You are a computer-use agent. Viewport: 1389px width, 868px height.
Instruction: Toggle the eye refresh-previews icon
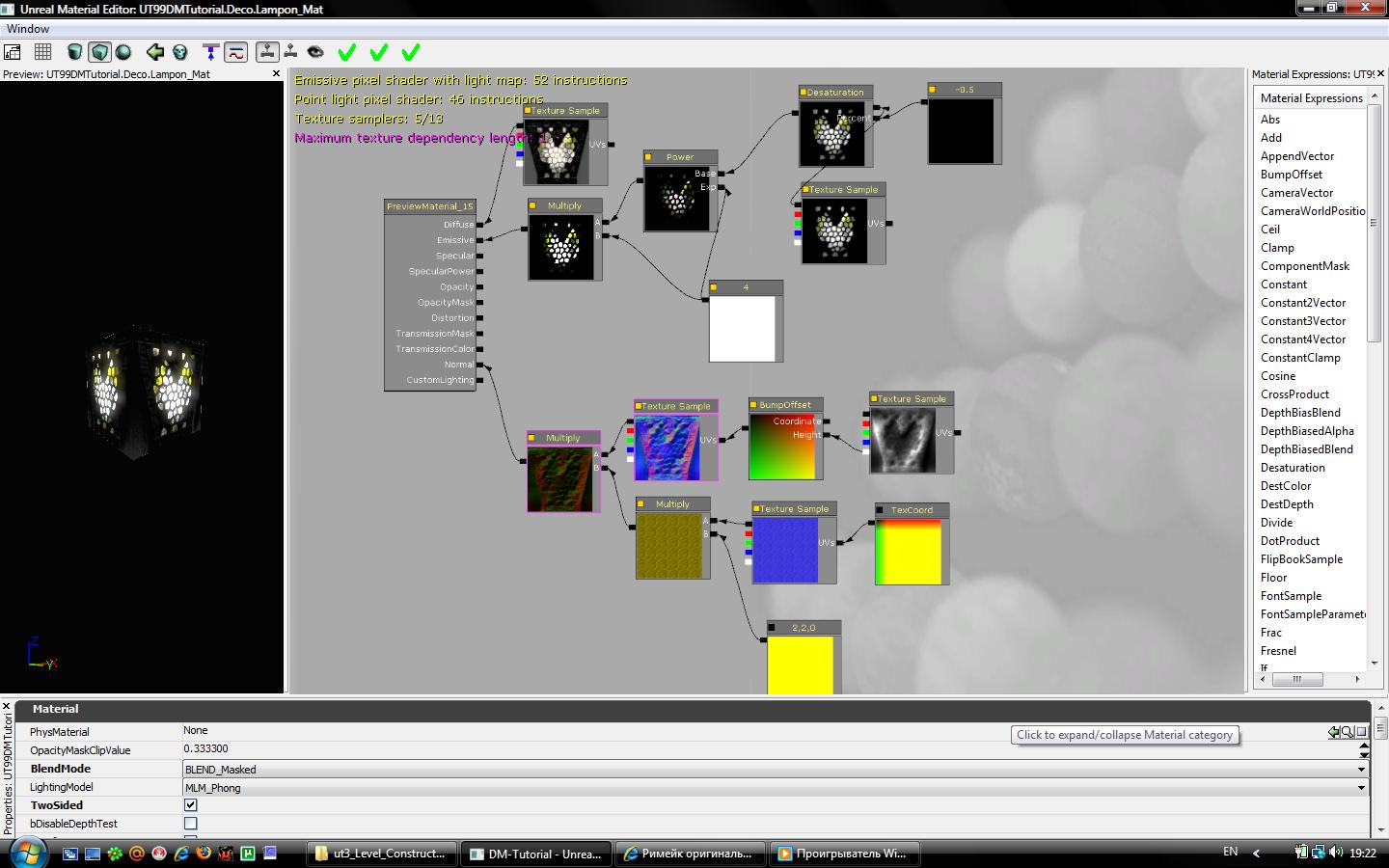tap(315, 52)
